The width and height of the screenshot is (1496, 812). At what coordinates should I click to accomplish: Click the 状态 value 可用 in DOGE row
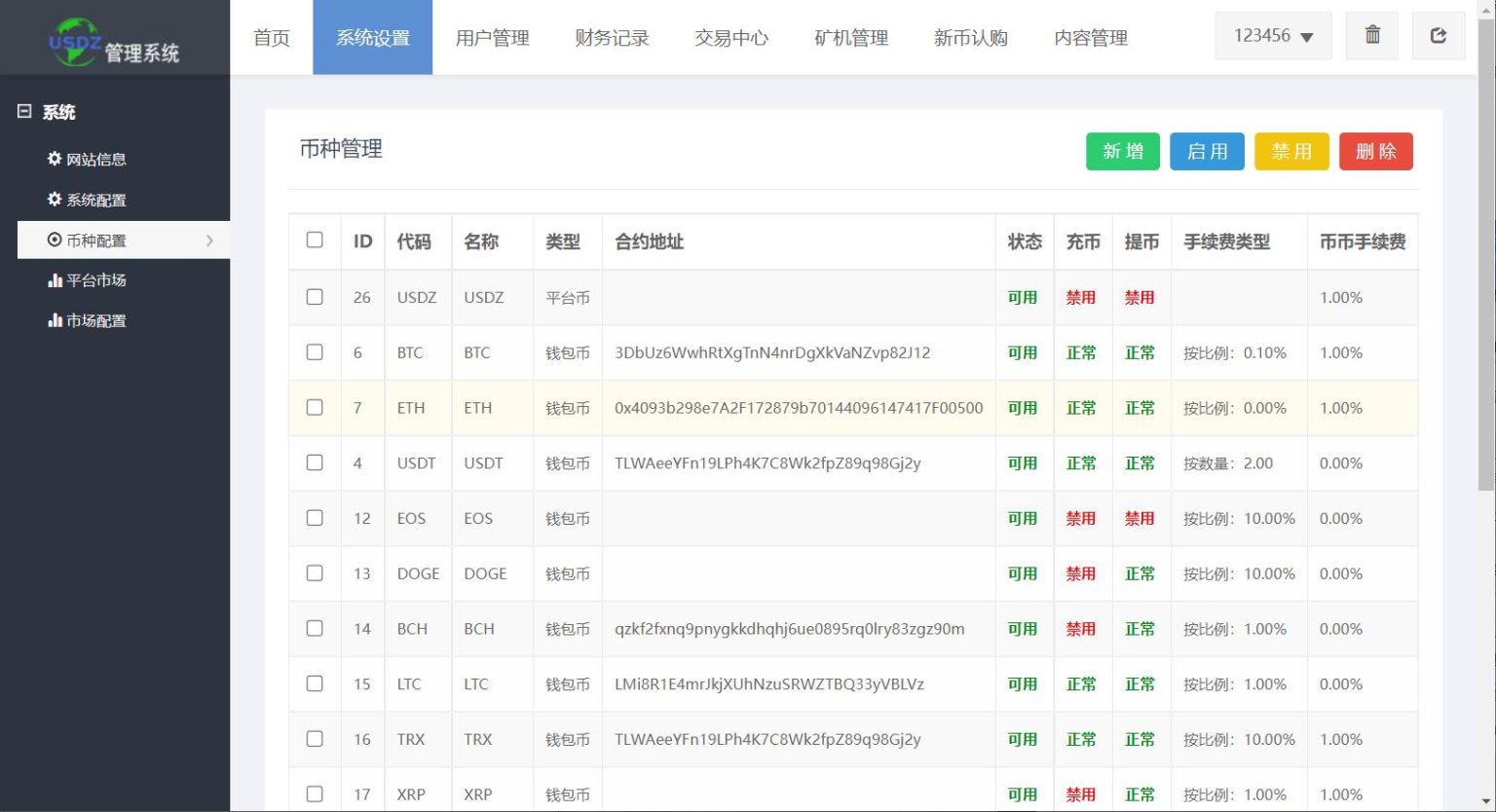click(1023, 573)
